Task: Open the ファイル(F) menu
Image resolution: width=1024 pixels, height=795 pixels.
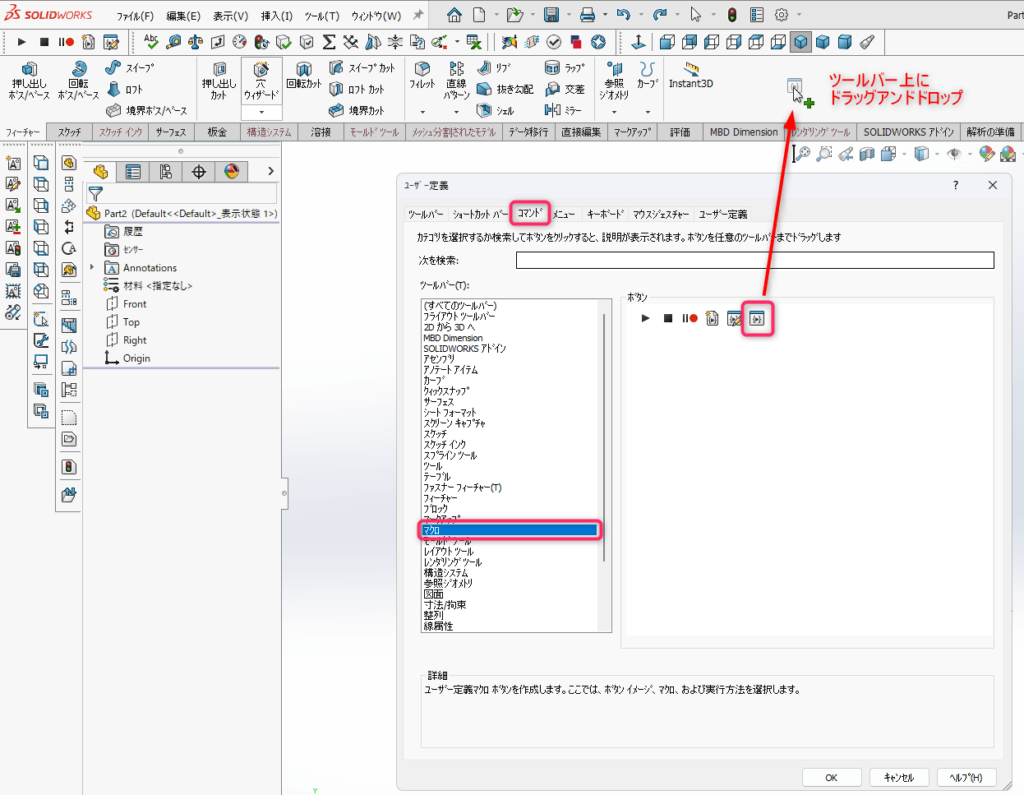Action: click(135, 16)
